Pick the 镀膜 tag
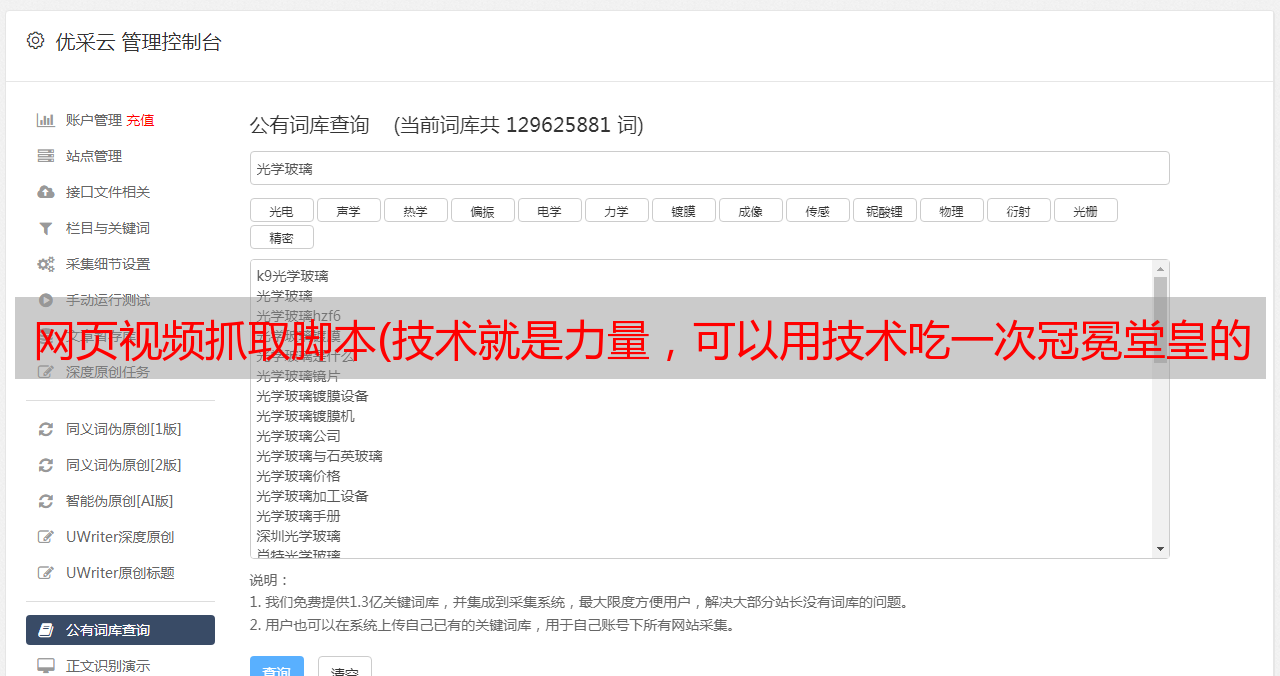The height and width of the screenshot is (676, 1280). pos(683,210)
